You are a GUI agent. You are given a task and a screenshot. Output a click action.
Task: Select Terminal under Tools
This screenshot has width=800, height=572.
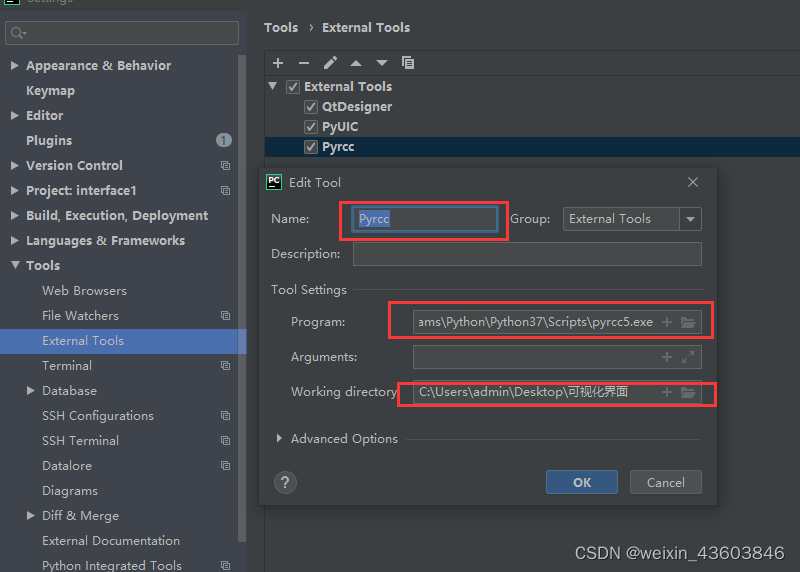pos(67,366)
